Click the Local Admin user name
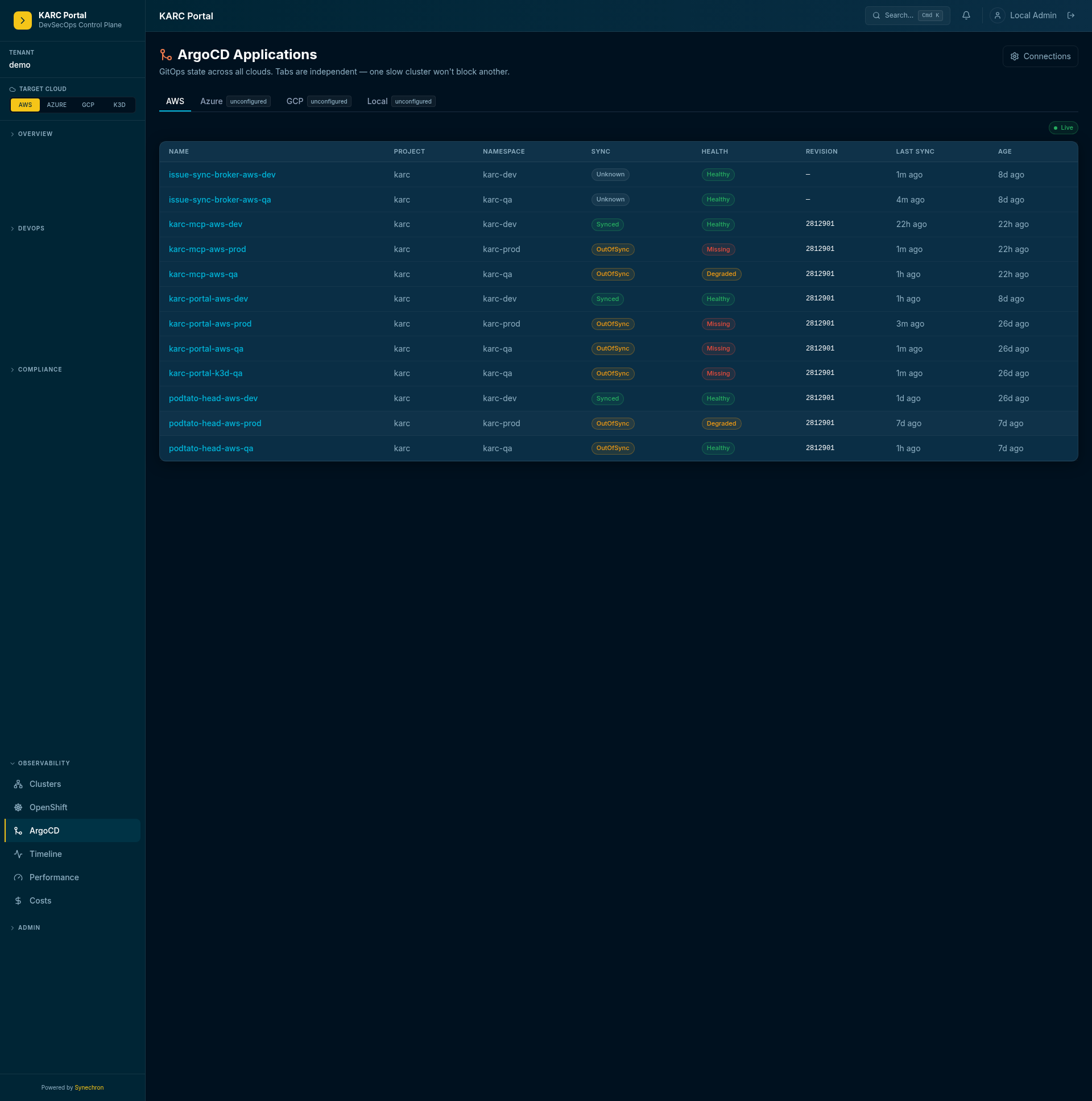This screenshot has height=1101, width=1092. tap(1033, 15)
